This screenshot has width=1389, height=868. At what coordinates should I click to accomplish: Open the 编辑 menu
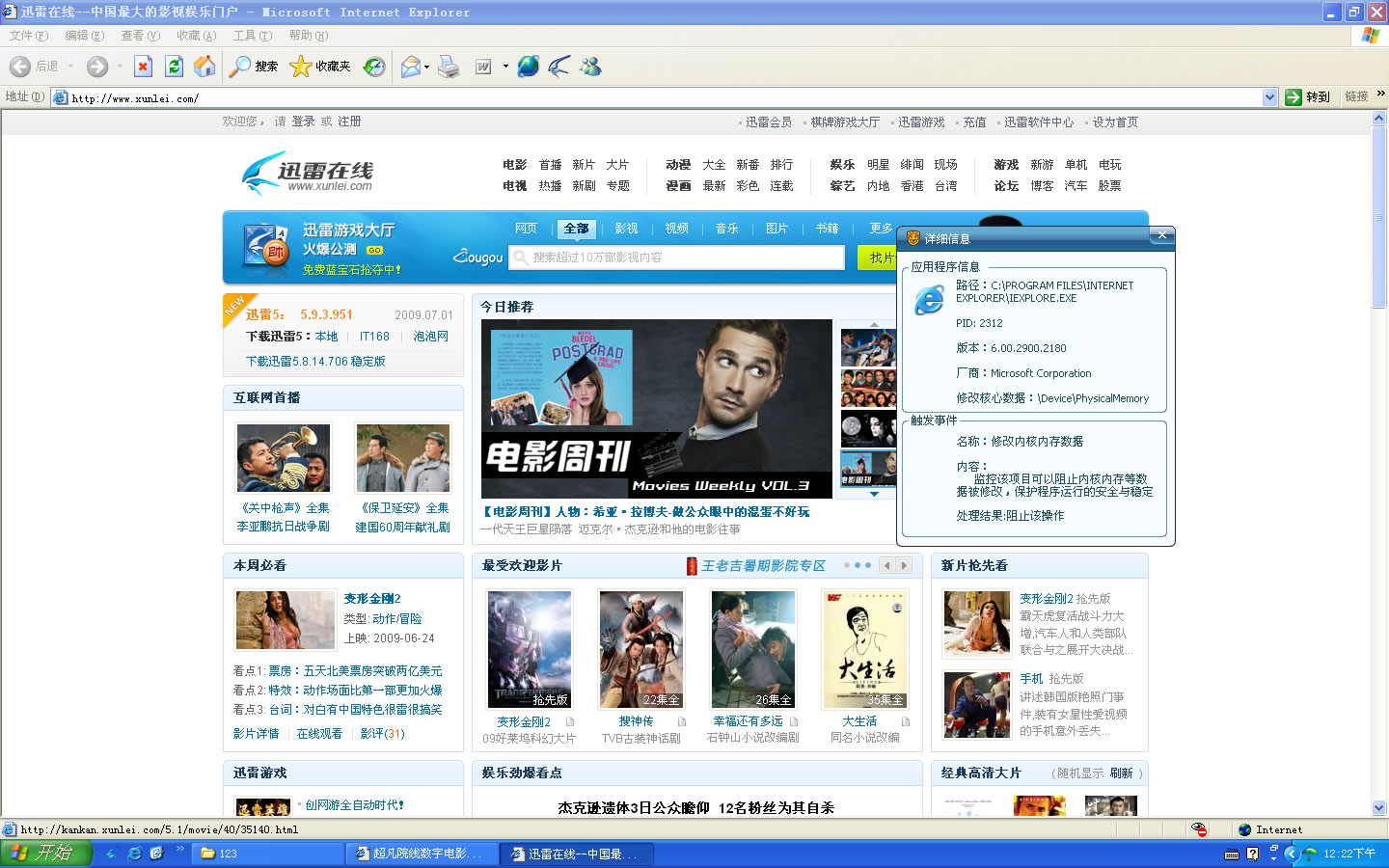84,36
